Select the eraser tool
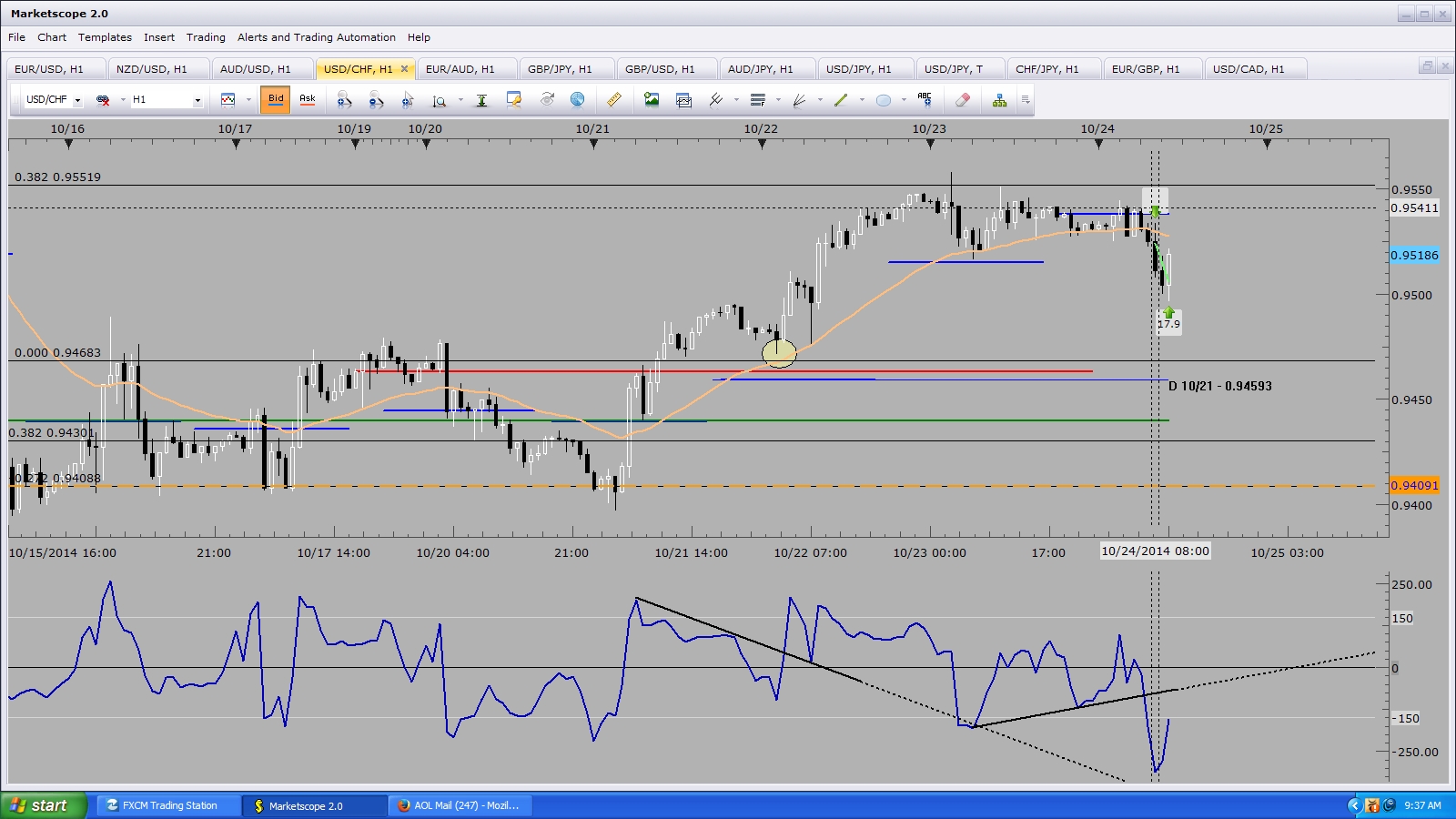1456x819 pixels. (x=963, y=100)
